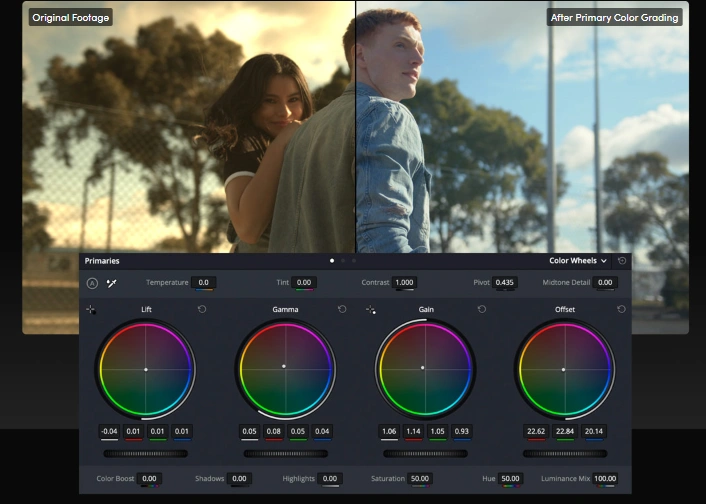Click the Shadows value field

[239, 478]
